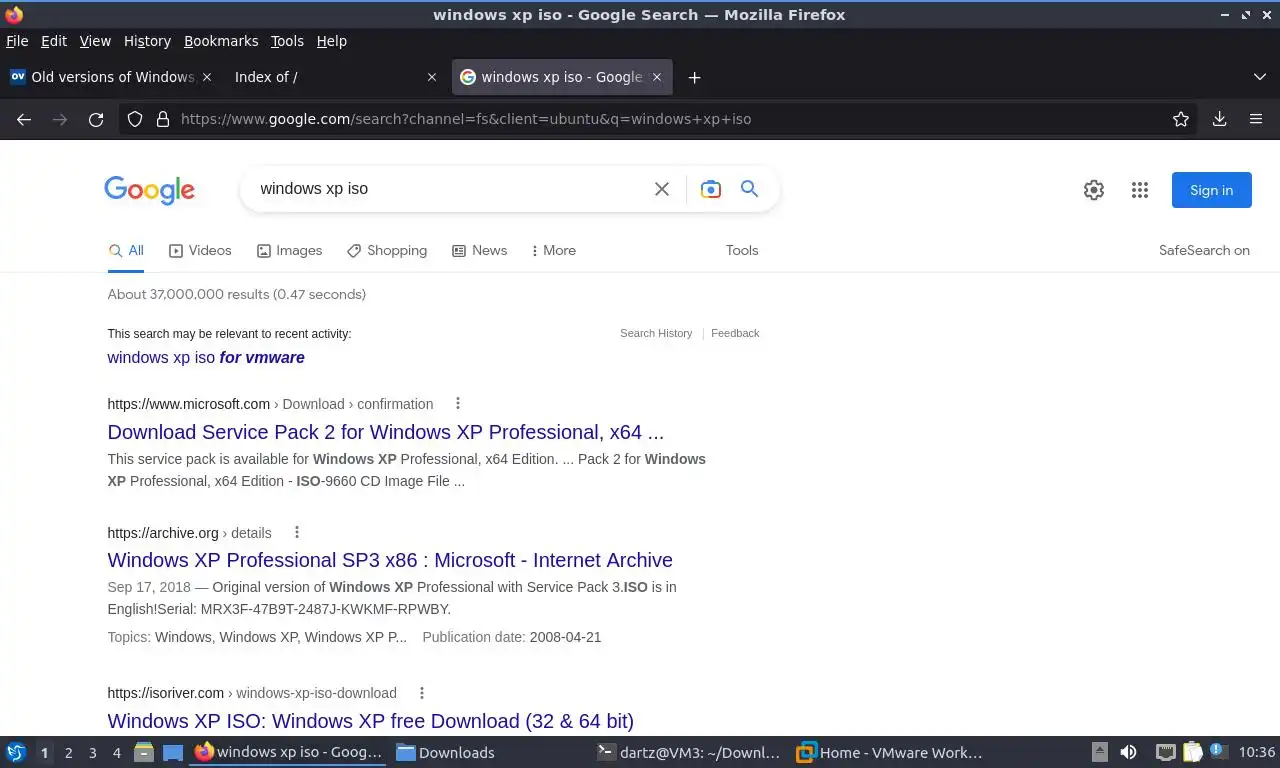The height and width of the screenshot is (768, 1280).
Task: Open the Firefox hamburger application menu
Action: pyautogui.click(x=1256, y=119)
